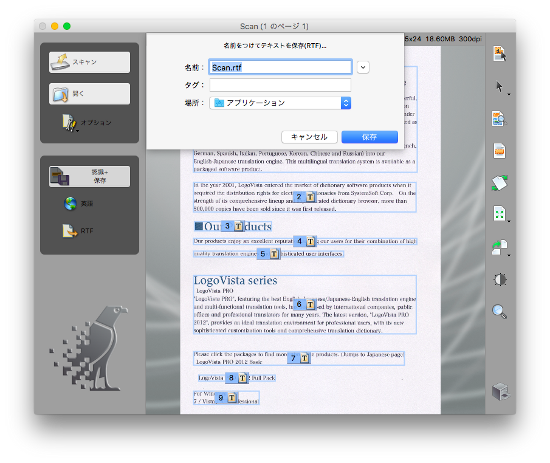
Task: Click text region marker 6
Action: 304,304
